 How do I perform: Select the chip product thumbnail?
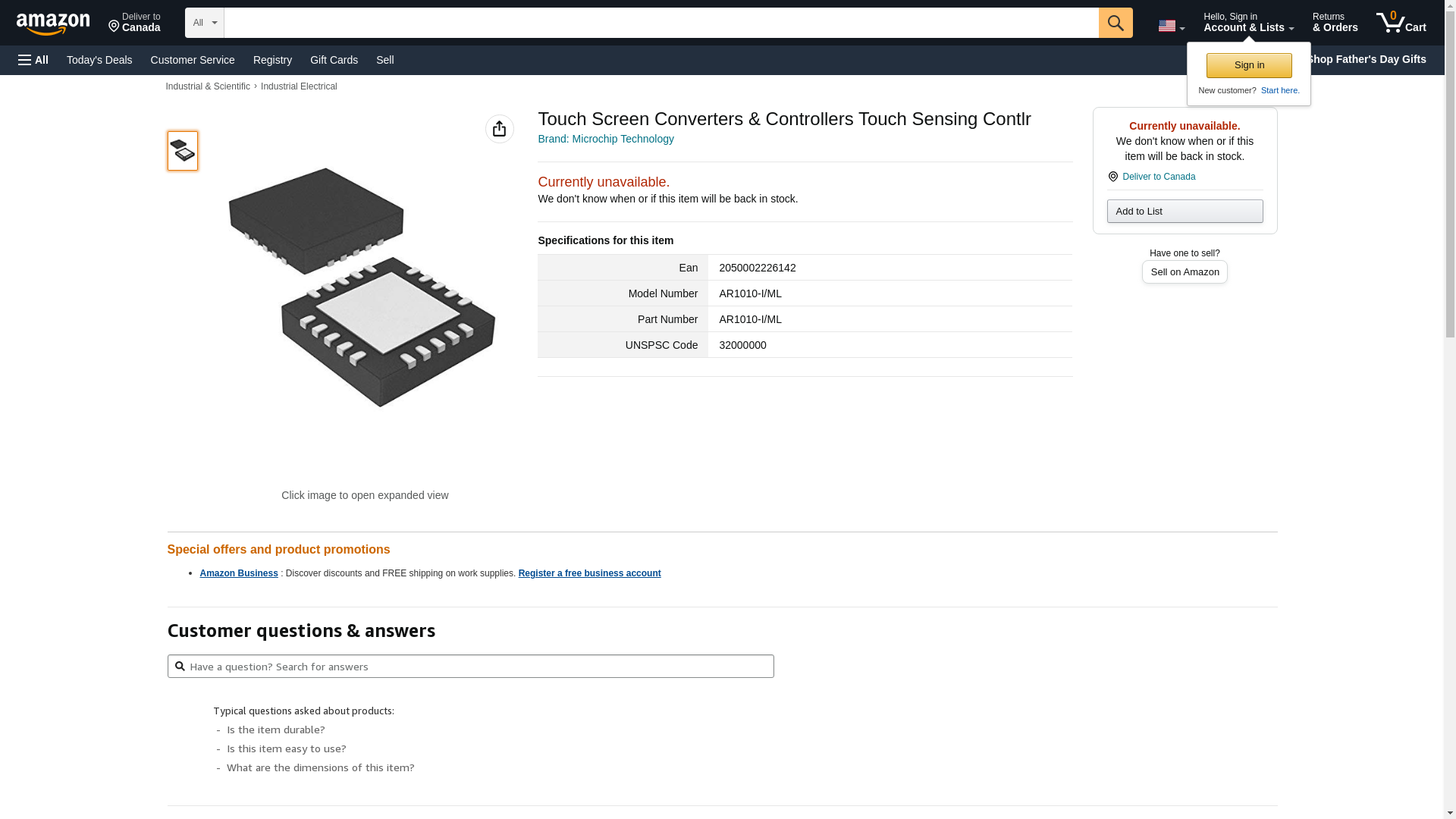point(183,151)
